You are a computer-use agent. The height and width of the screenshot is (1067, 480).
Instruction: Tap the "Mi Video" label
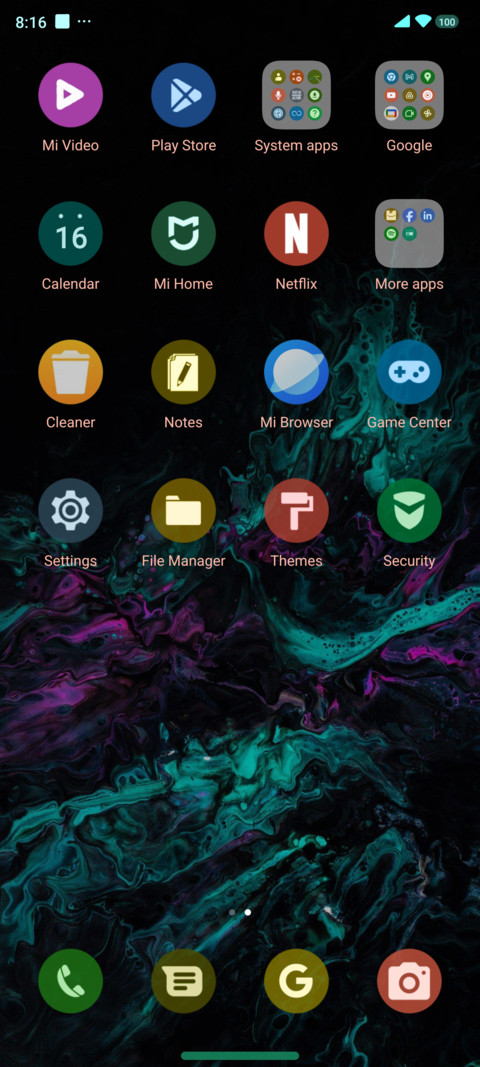pyautogui.click(x=70, y=145)
